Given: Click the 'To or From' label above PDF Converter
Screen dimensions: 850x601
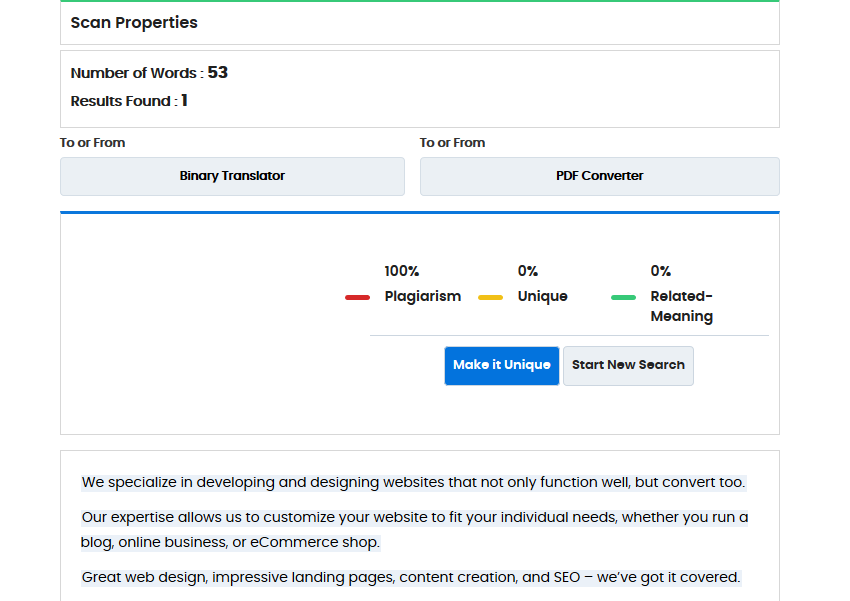Looking at the screenshot, I should point(452,143).
